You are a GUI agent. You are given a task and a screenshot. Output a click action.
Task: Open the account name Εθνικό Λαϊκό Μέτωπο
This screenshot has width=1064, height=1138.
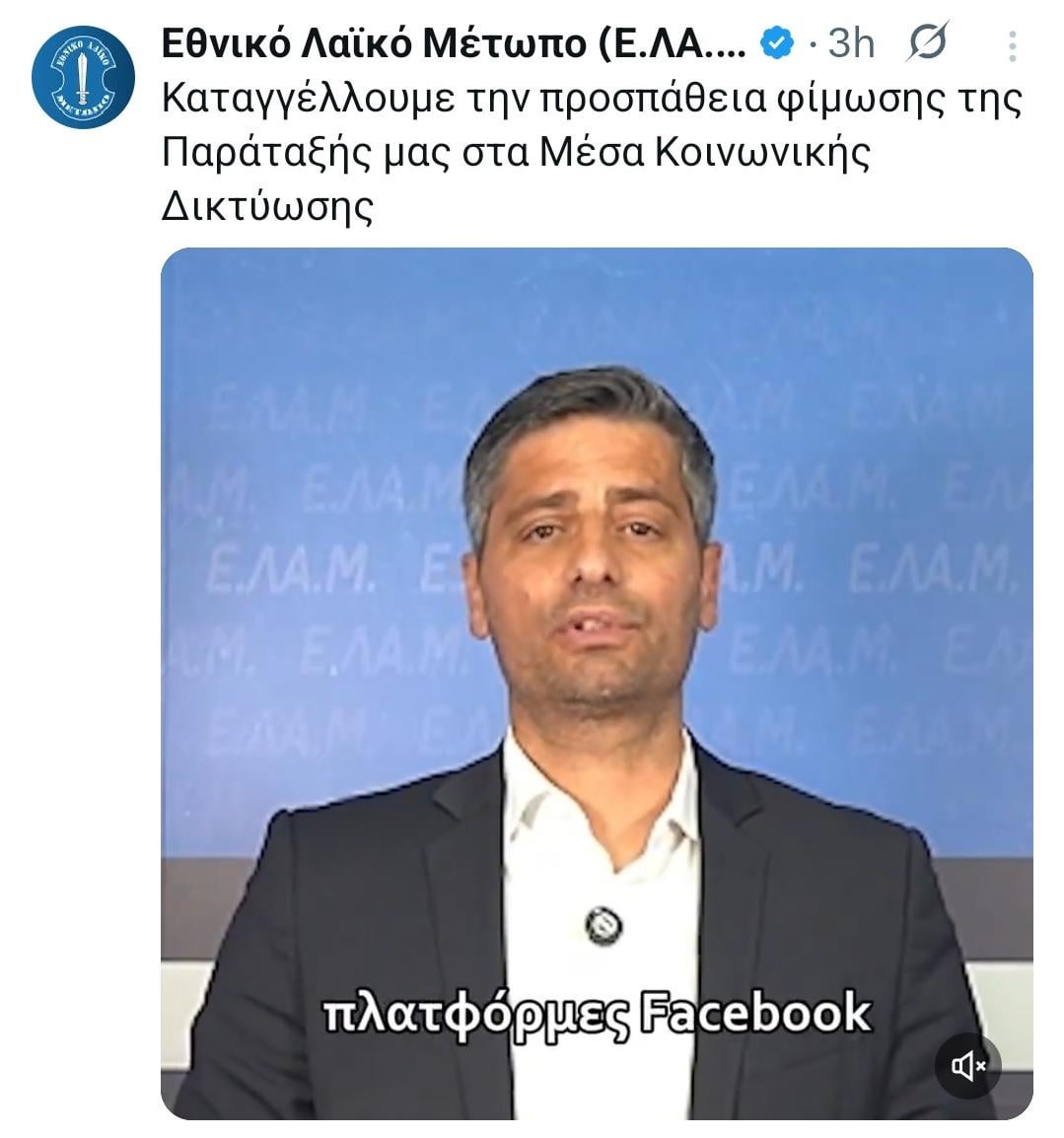click(x=374, y=43)
